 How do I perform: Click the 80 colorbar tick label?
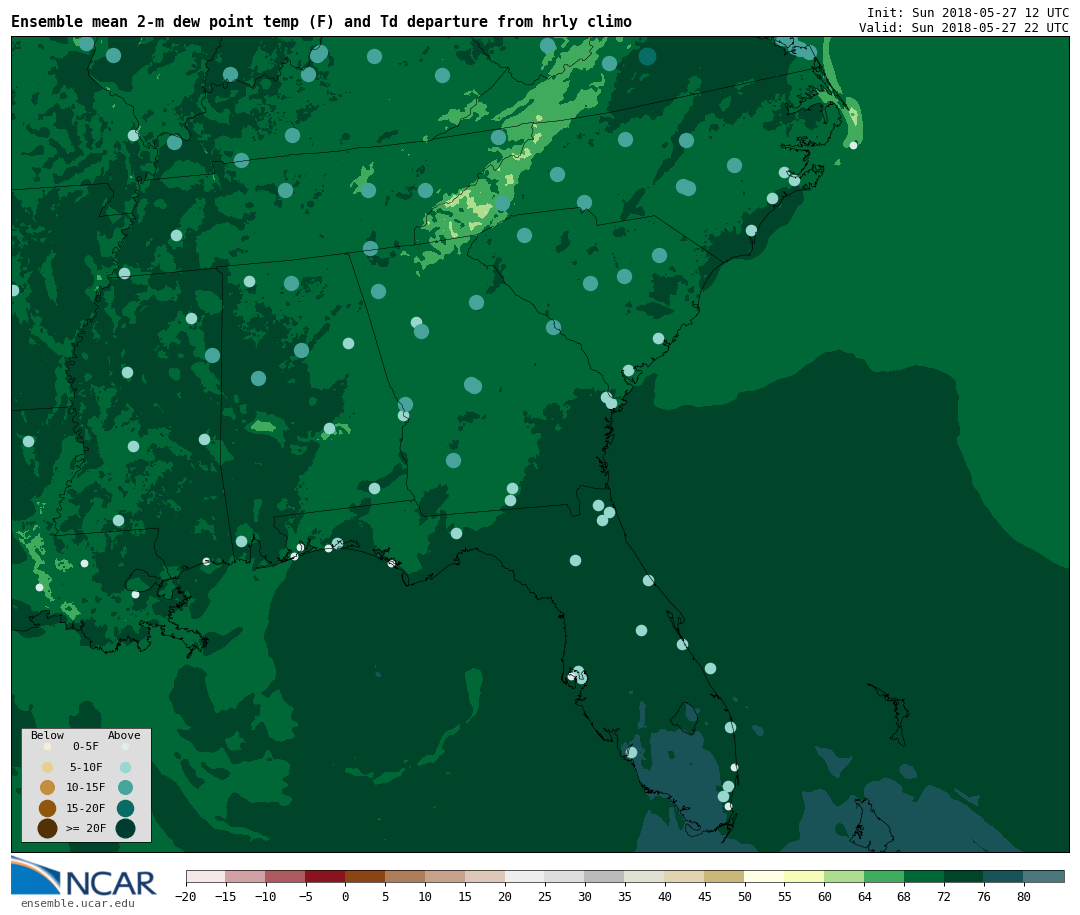1024,896
